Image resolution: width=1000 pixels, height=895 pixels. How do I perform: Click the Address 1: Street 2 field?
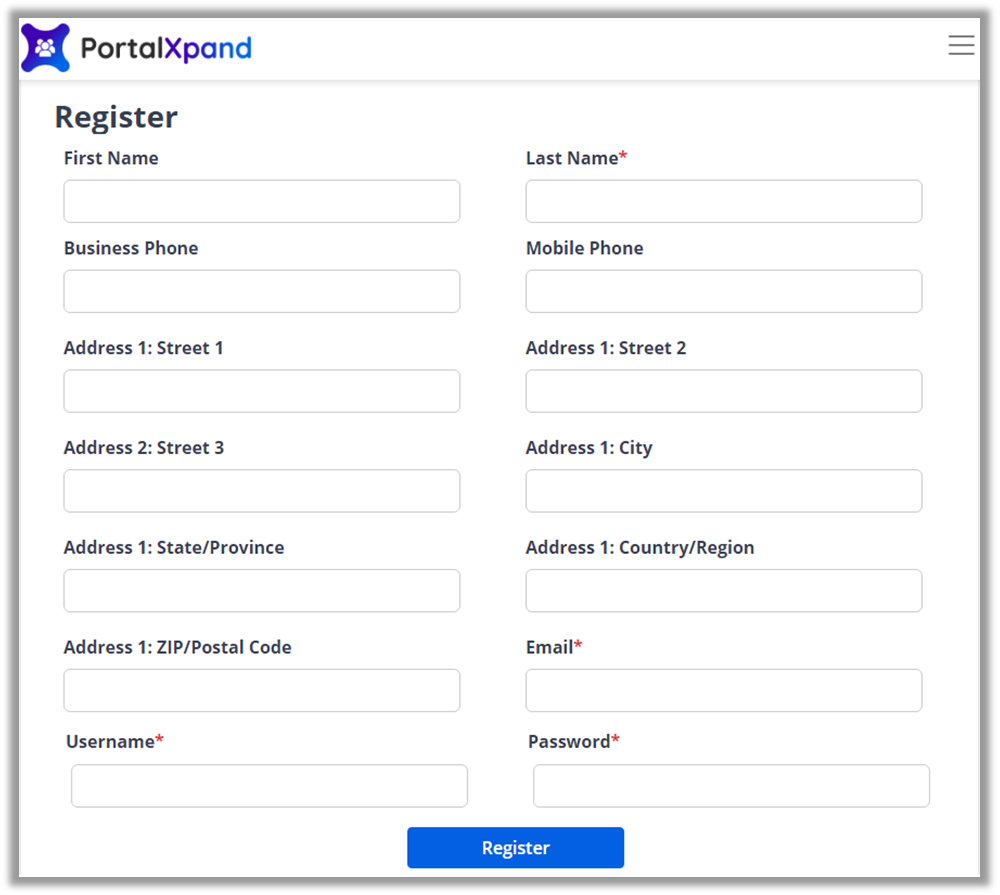(724, 391)
